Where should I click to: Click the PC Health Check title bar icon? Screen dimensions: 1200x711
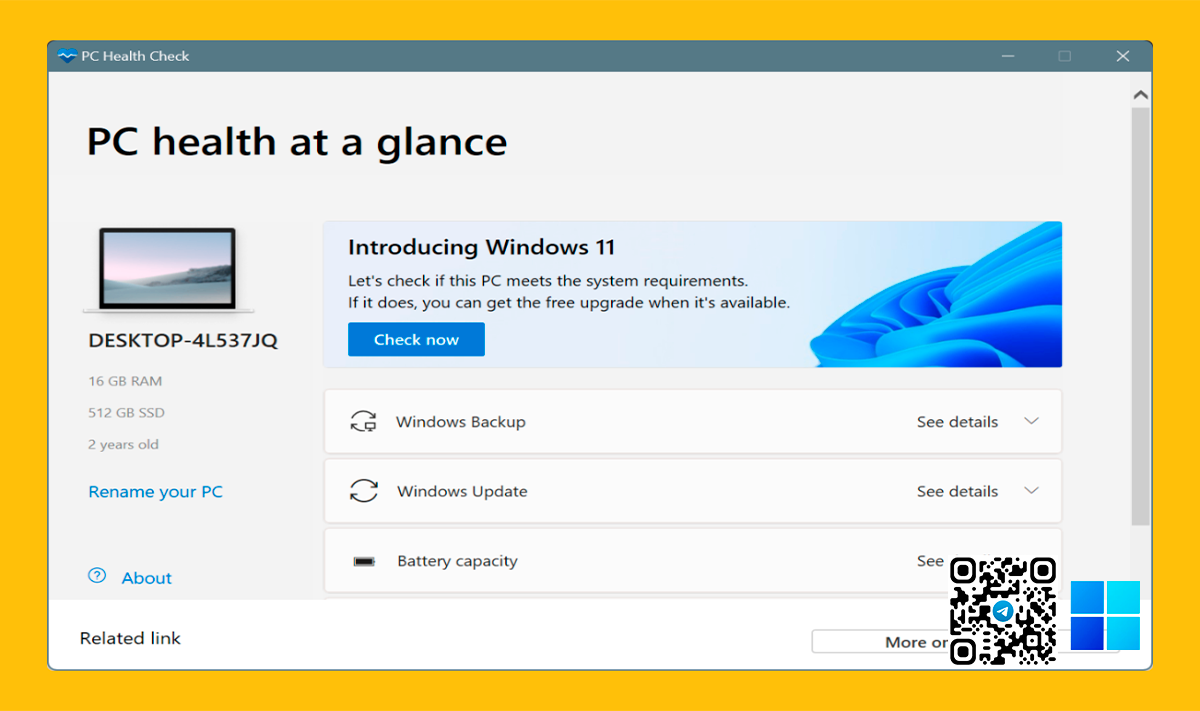point(67,56)
